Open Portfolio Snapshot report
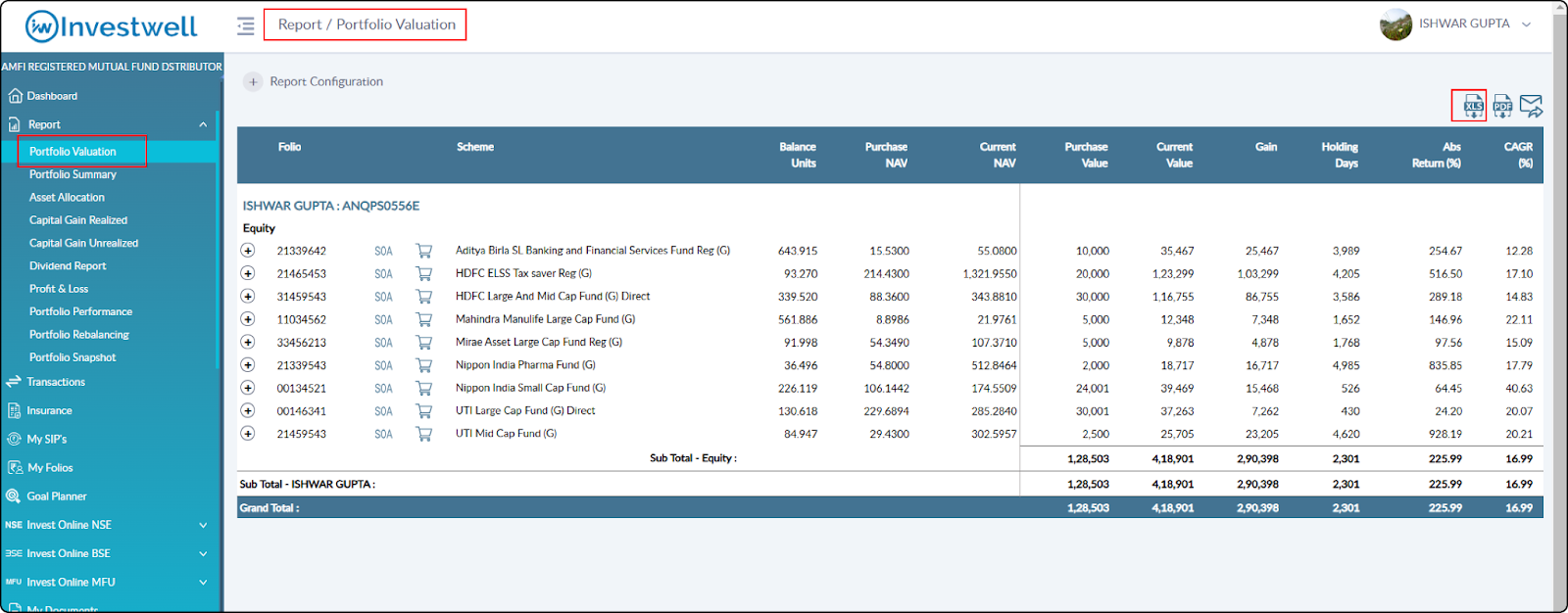Viewport: 1568px width, 613px height. click(x=73, y=357)
